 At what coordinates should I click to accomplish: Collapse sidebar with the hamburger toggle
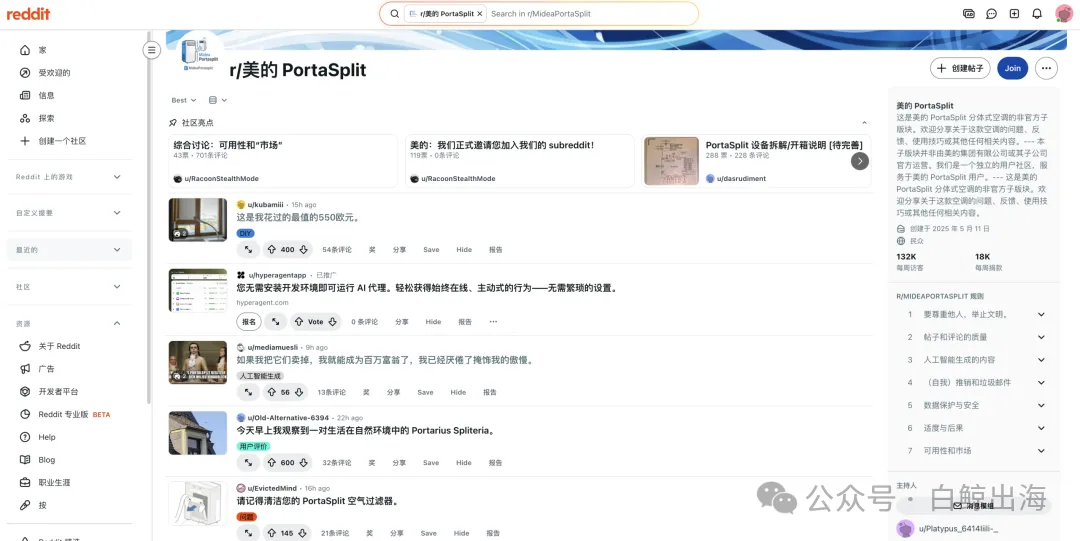152,50
